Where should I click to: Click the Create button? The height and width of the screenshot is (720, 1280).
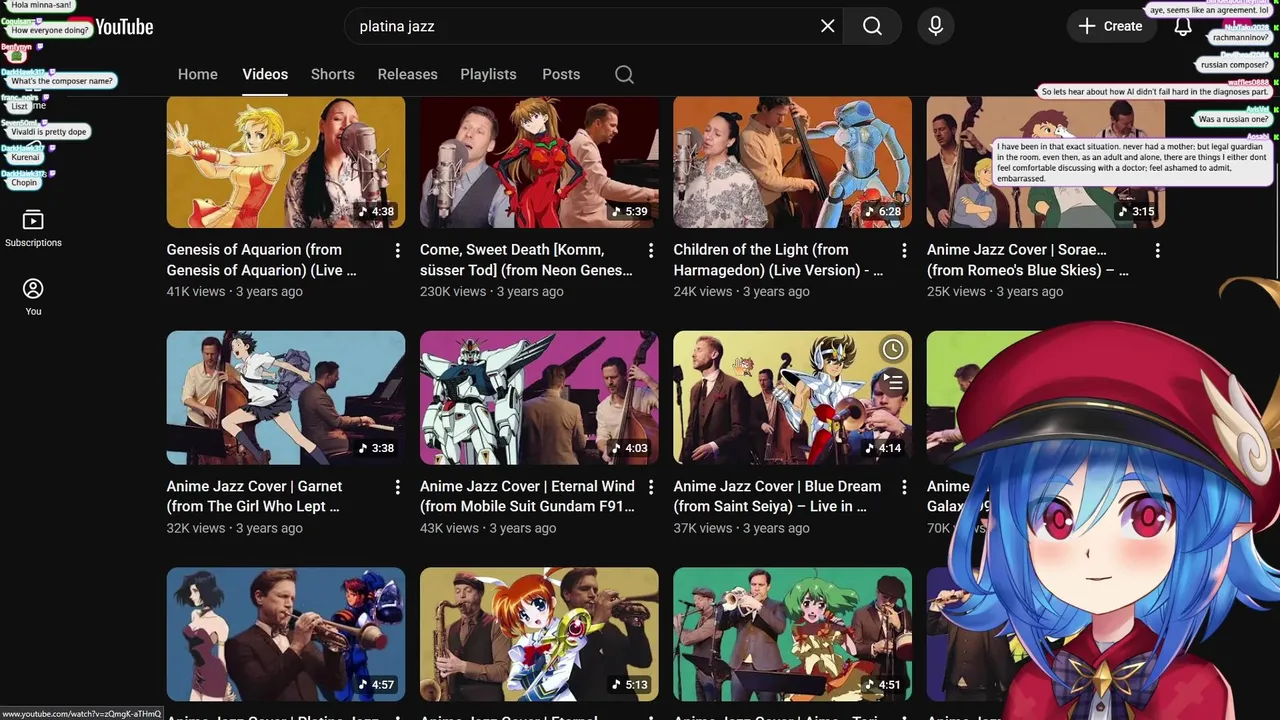(1110, 26)
